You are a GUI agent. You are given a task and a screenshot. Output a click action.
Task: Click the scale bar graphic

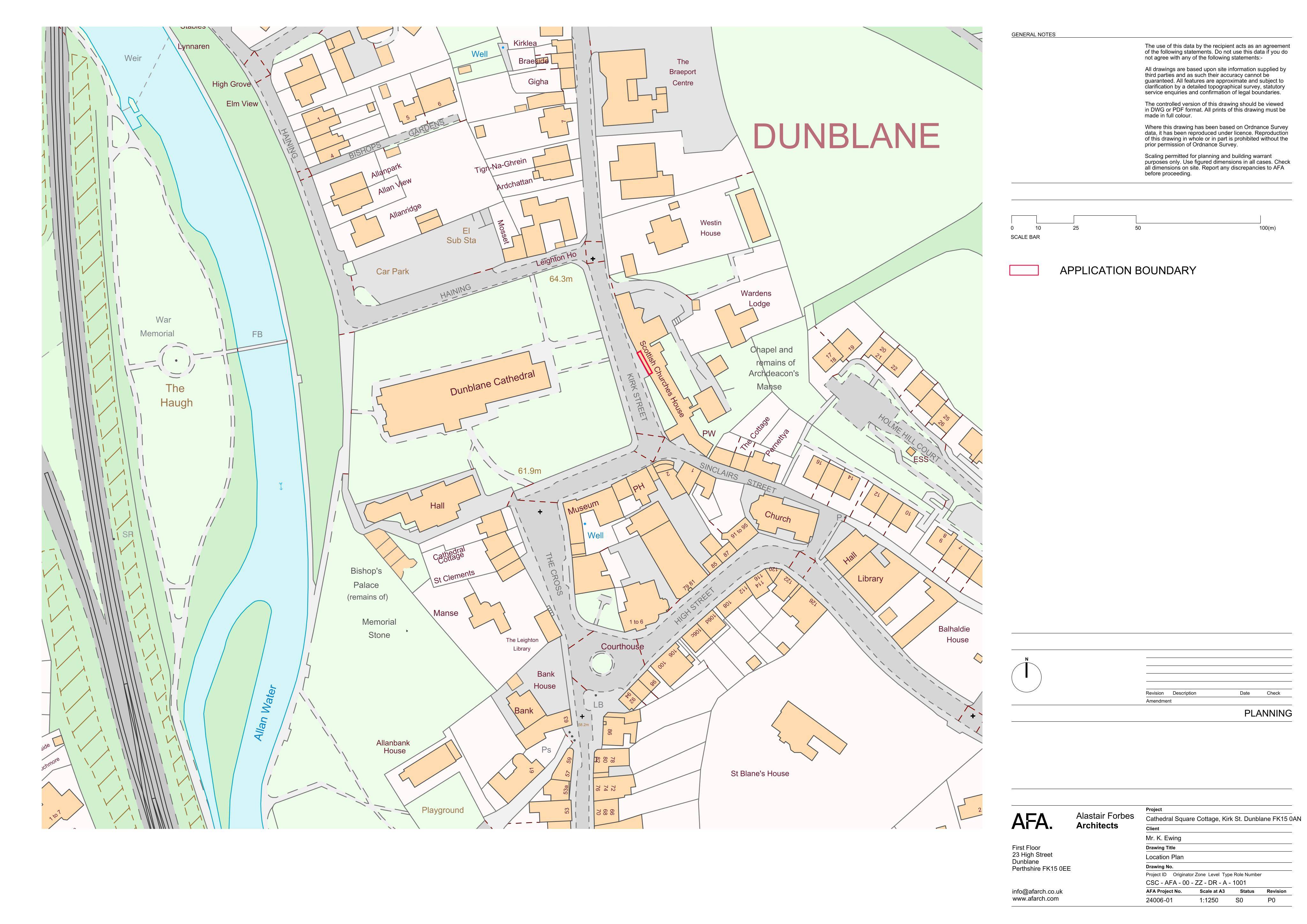pos(1136,220)
